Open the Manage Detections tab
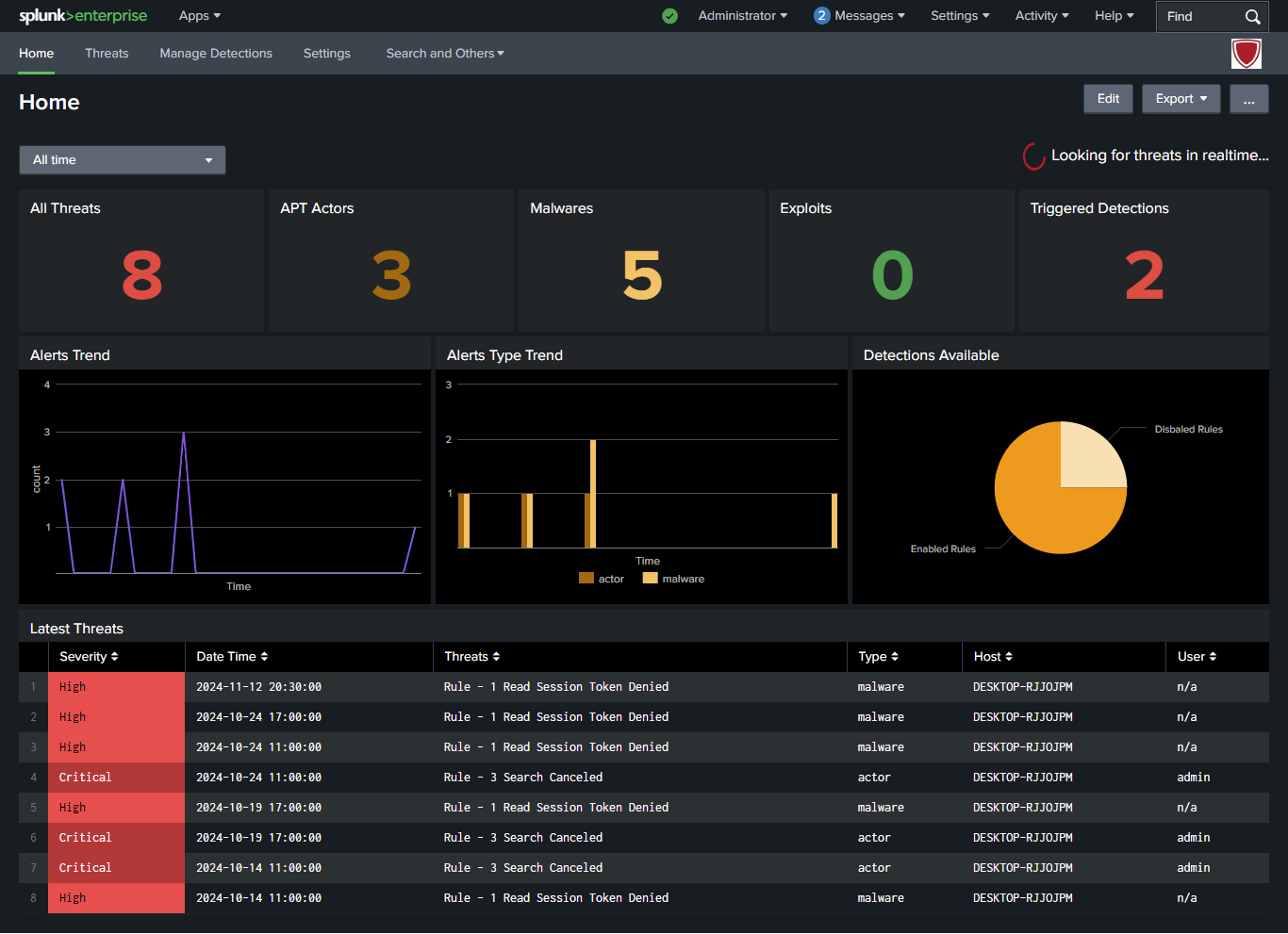 pos(216,54)
